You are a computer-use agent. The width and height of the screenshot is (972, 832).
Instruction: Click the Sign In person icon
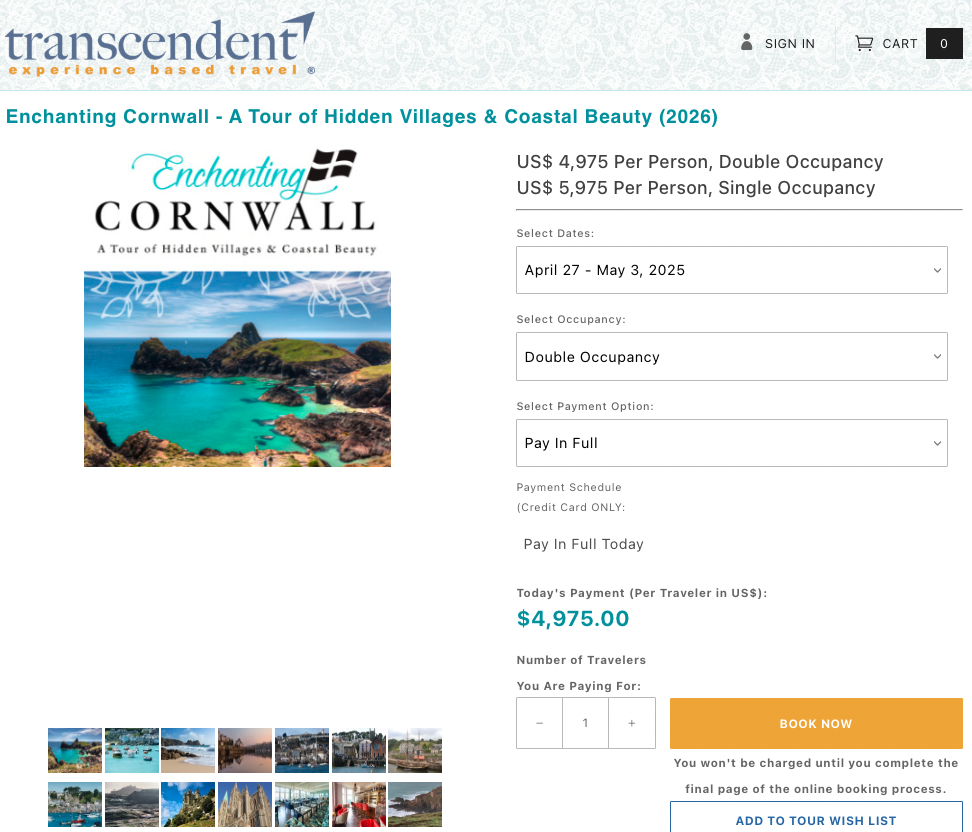(x=746, y=42)
